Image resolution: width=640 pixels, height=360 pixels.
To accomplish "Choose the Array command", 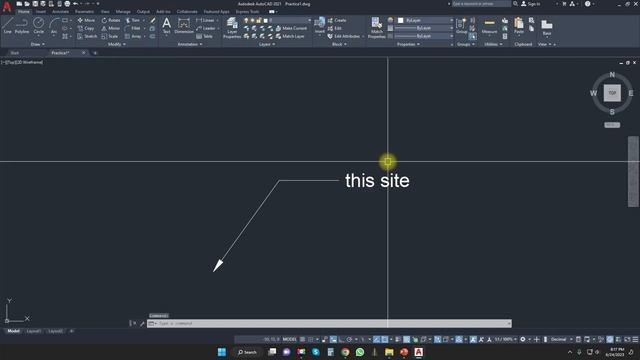I will pos(133,36).
